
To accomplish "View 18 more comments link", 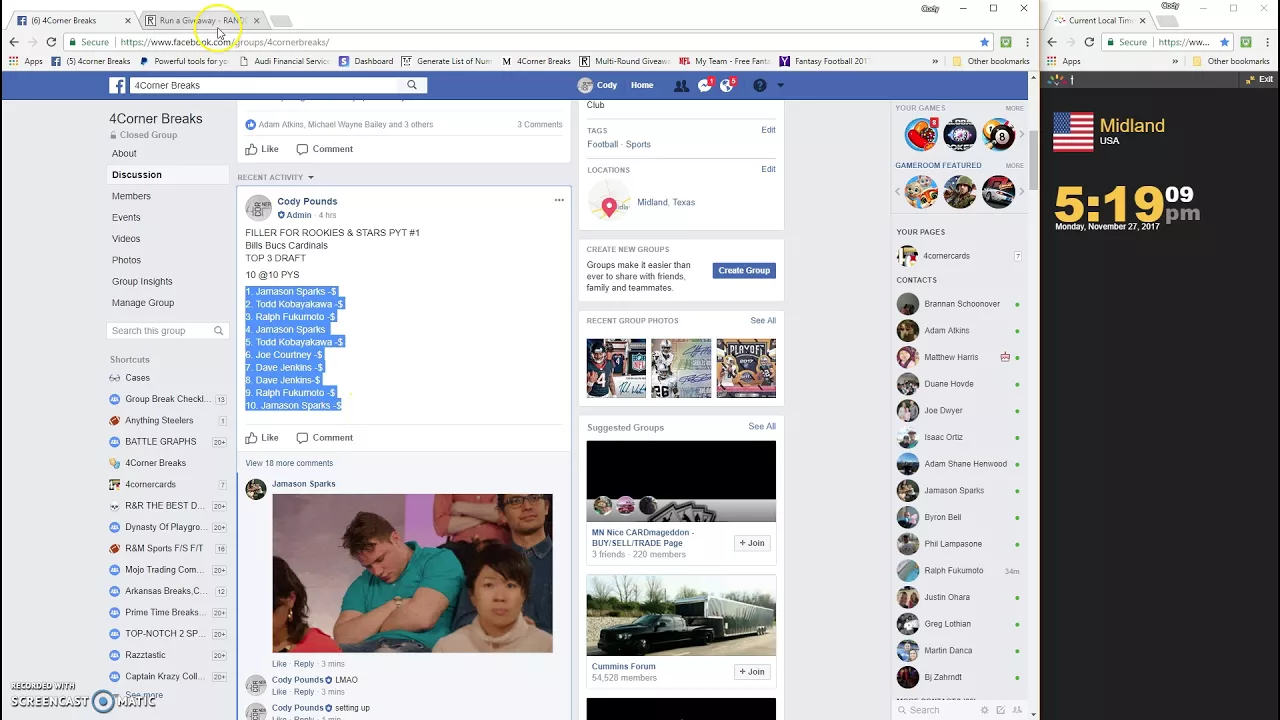I will click(289, 463).
